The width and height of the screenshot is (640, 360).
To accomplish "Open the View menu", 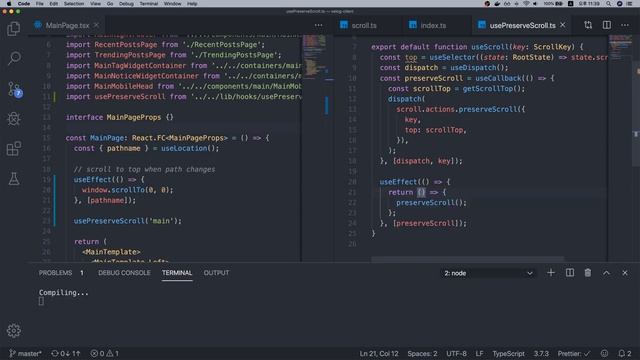I will click(x=96, y=4).
